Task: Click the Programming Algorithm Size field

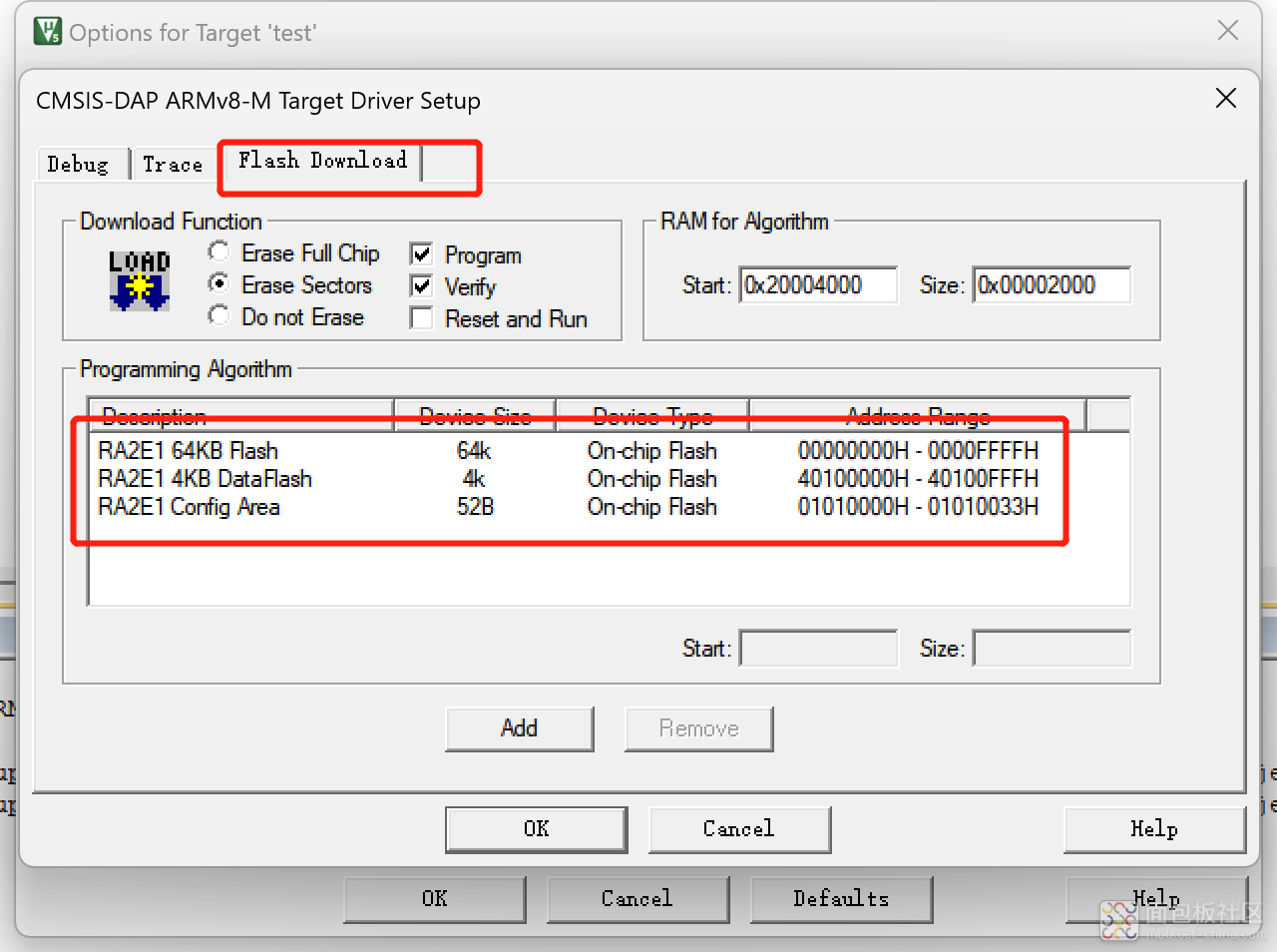Action: pyautogui.click(x=1052, y=649)
